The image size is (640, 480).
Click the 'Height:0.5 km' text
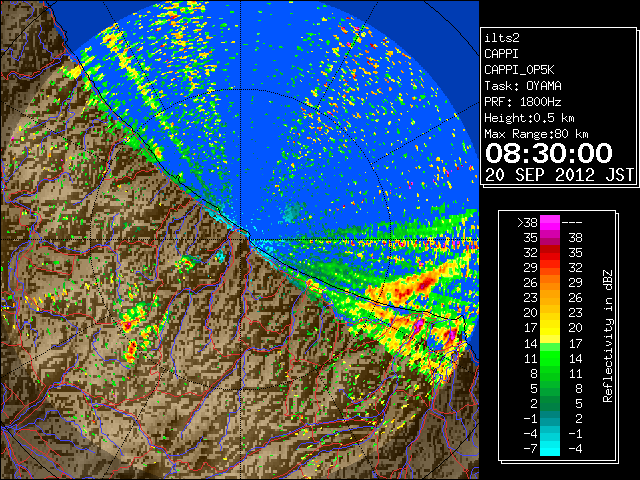(x=529, y=118)
